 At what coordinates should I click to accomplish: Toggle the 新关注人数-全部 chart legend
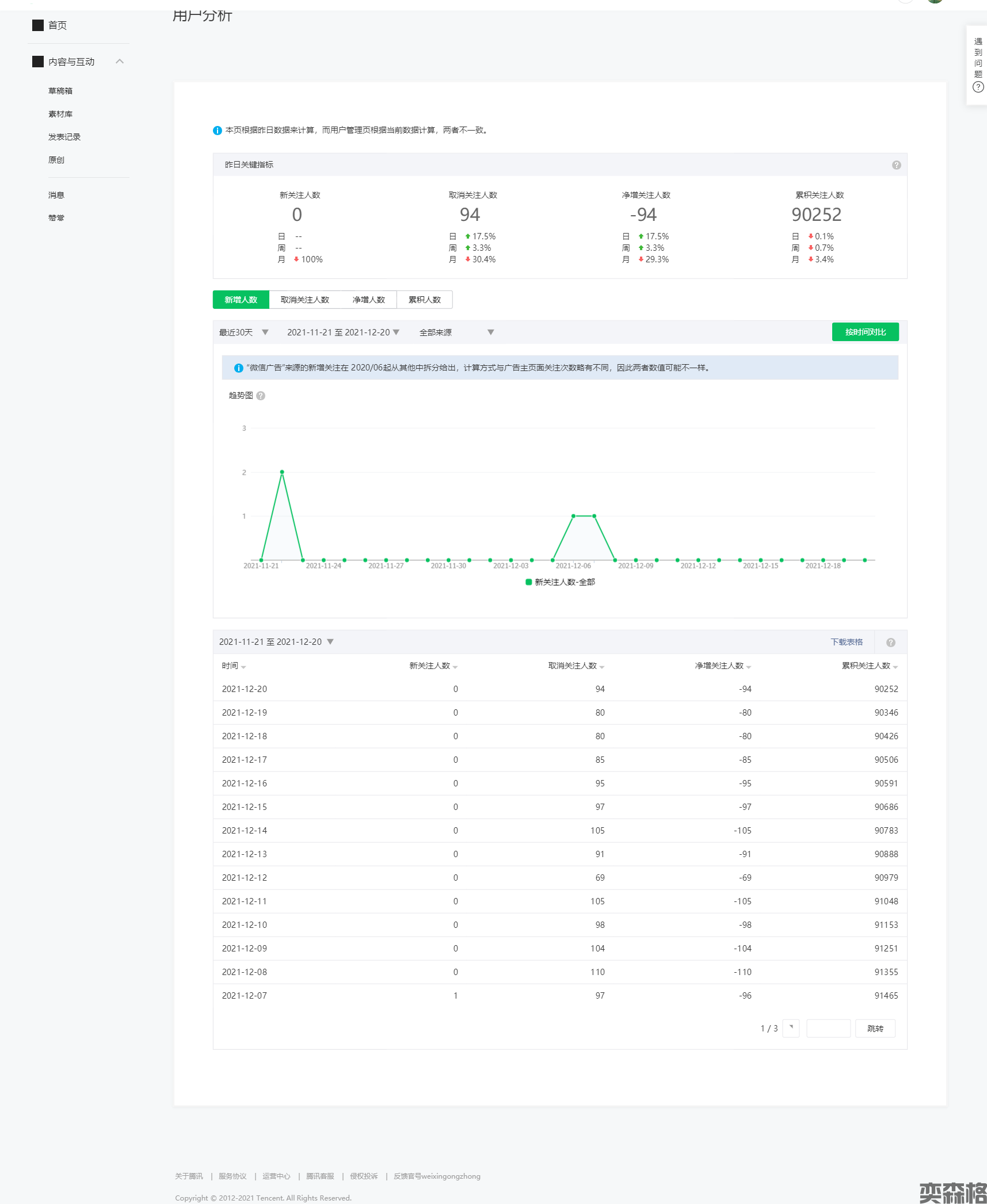[x=560, y=582]
